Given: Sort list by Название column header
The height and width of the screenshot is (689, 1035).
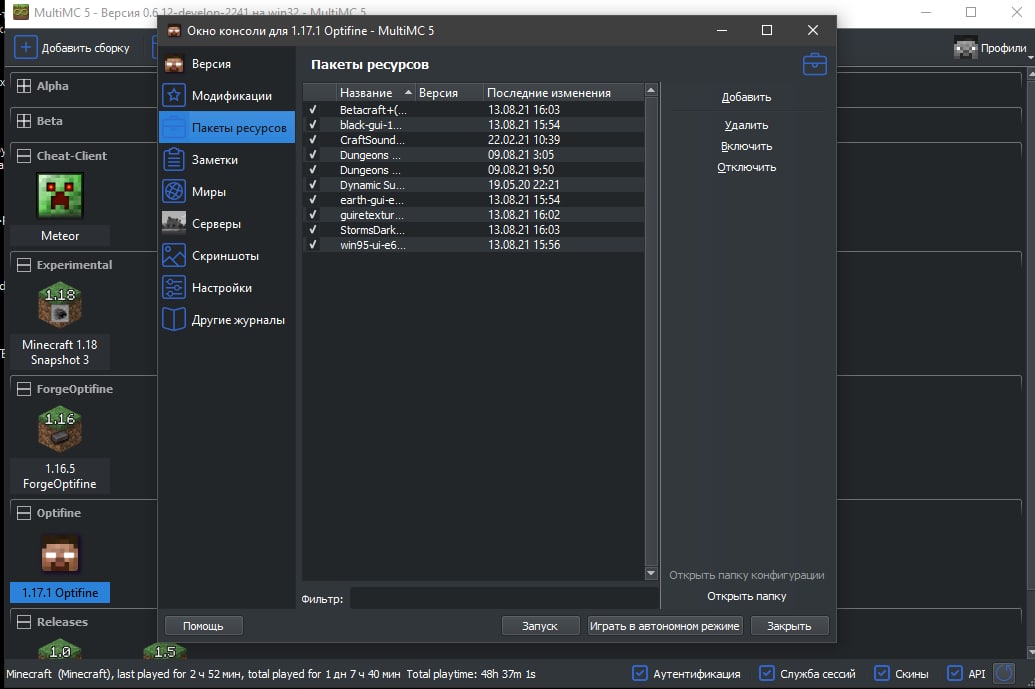Looking at the screenshot, I should point(375,92).
